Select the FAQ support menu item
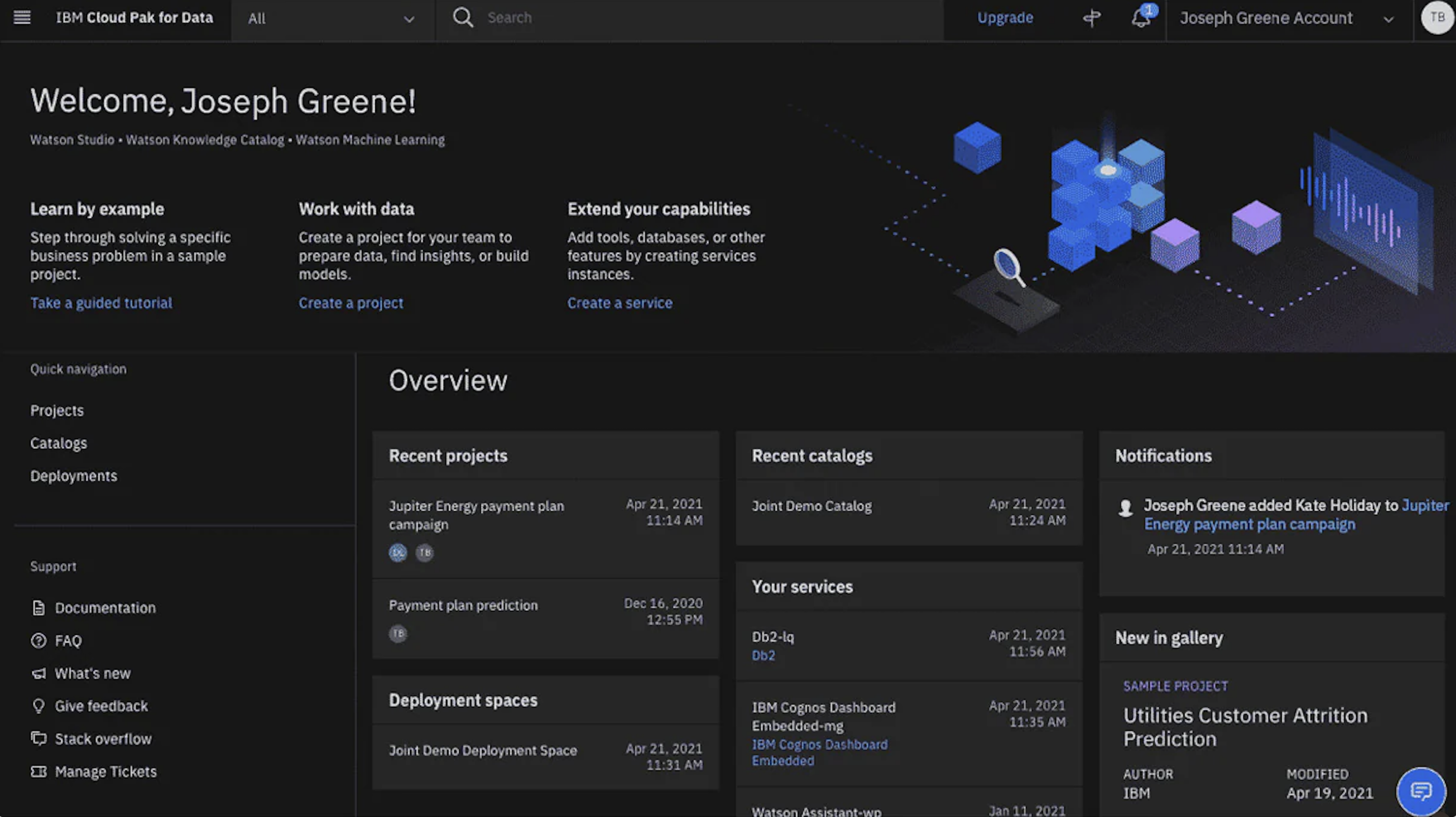 (x=67, y=640)
